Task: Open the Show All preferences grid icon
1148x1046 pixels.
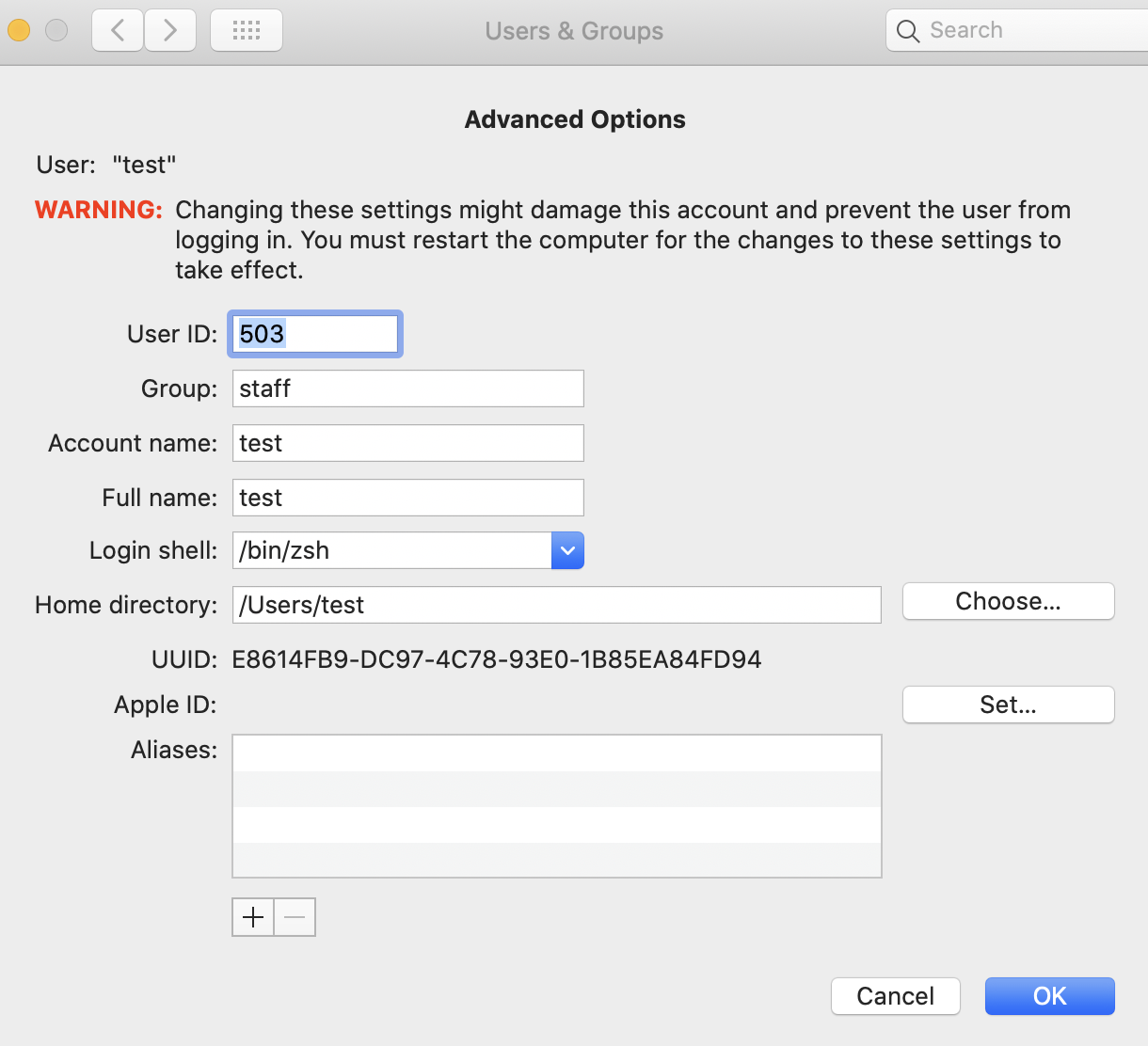Action: pos(246,29)
